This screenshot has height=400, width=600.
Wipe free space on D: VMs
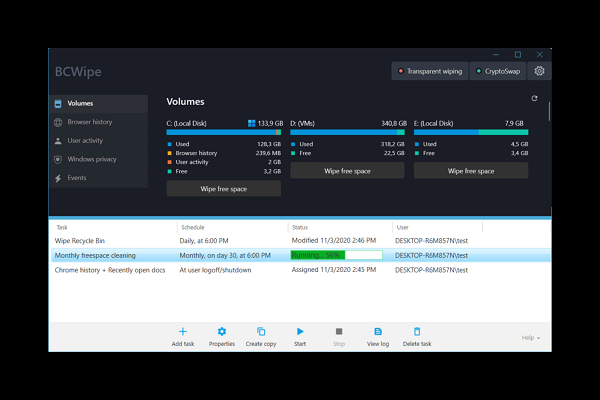(347, 171)
